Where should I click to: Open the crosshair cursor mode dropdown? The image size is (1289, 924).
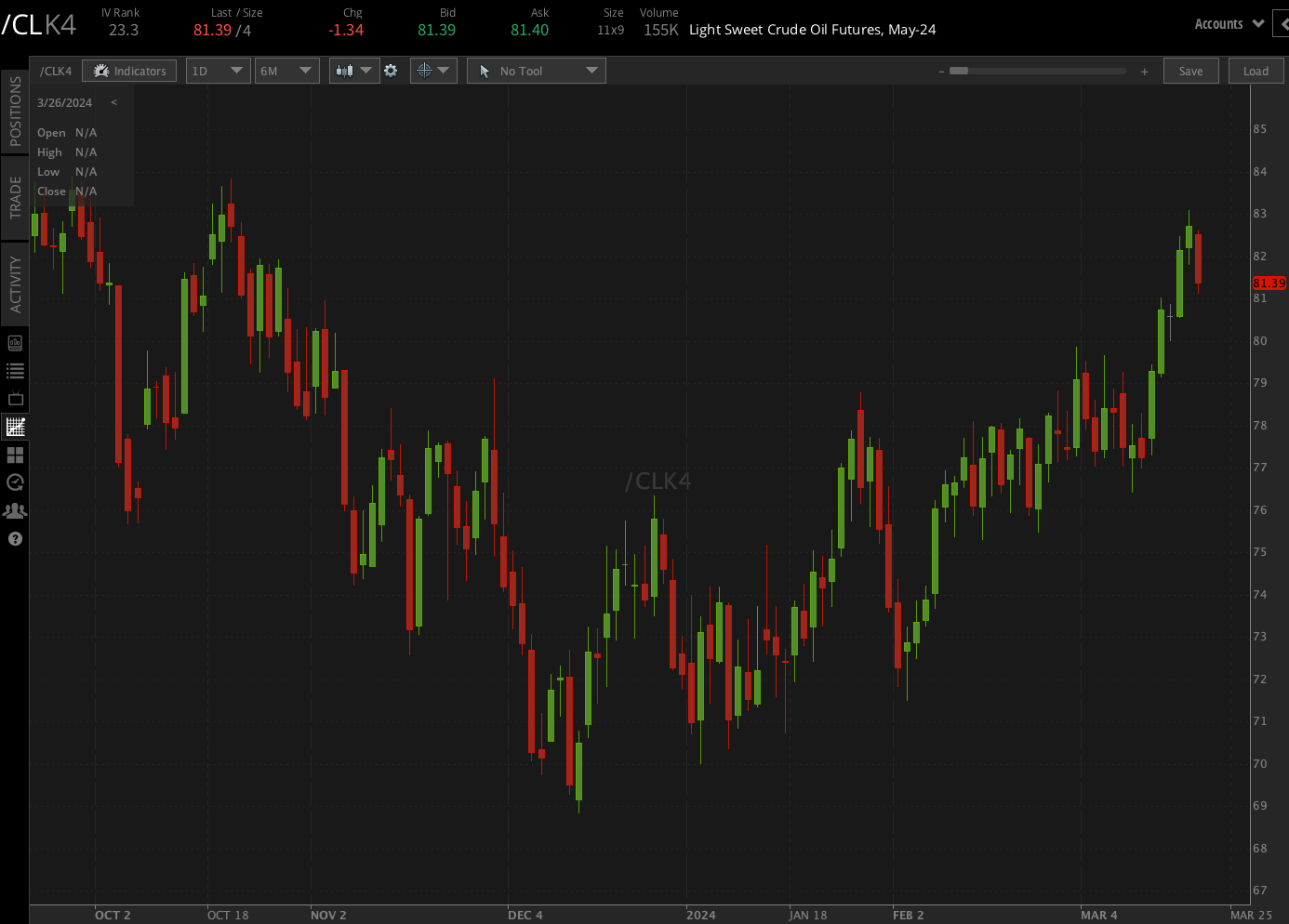(433, 71)
